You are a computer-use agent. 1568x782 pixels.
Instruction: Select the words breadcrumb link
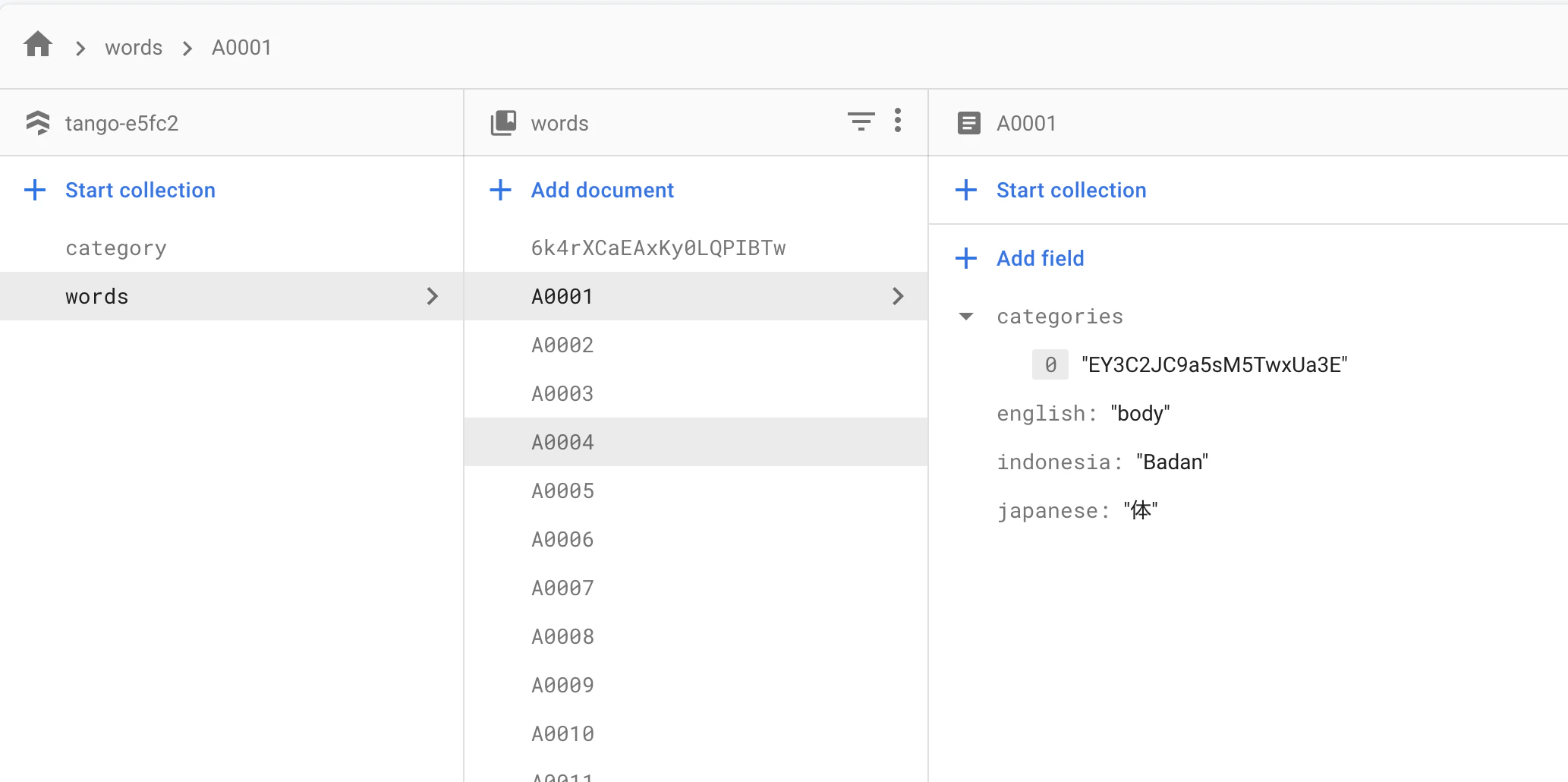pos(134,48)
